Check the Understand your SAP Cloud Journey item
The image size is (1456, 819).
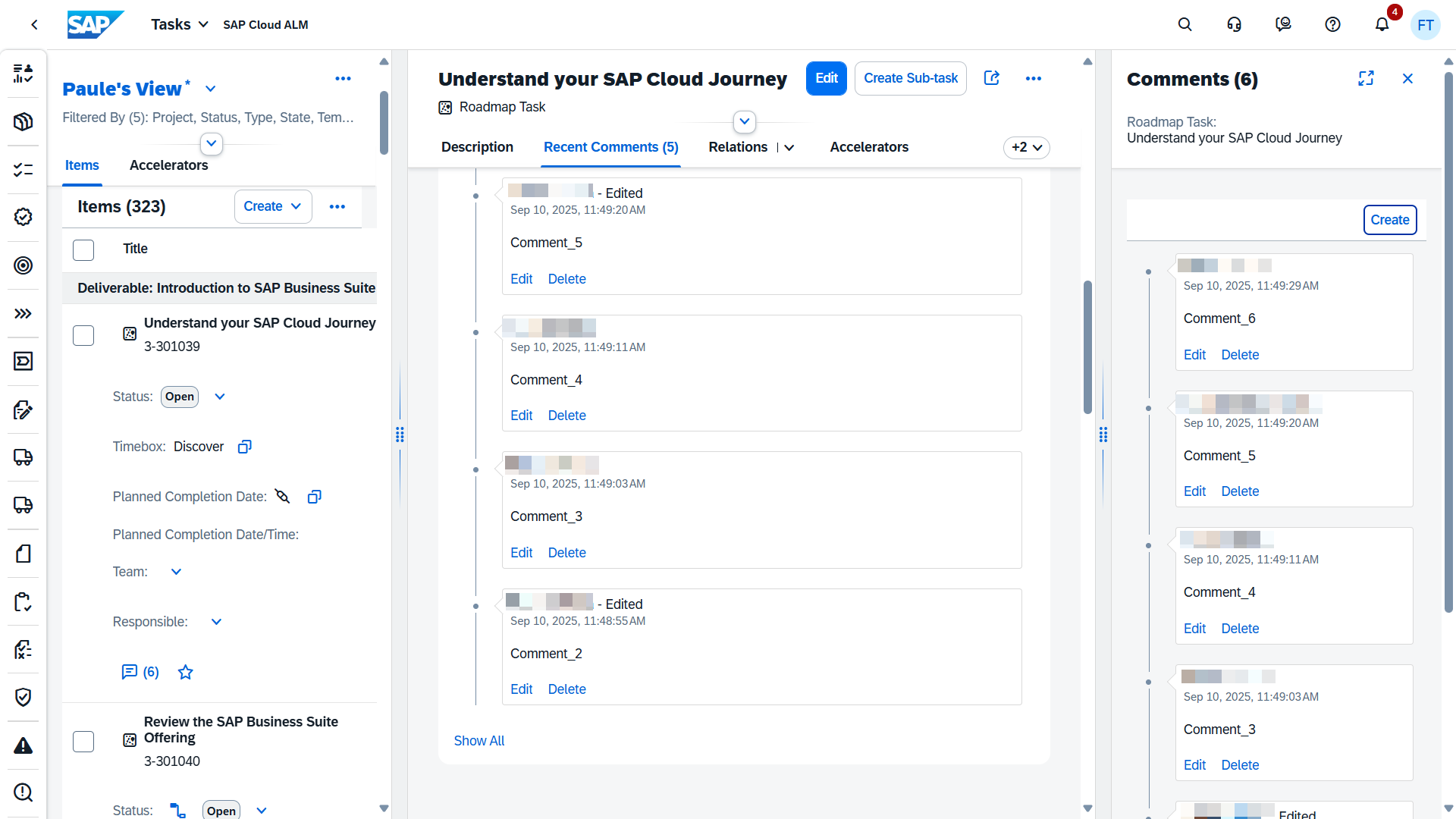coord(83,335)
